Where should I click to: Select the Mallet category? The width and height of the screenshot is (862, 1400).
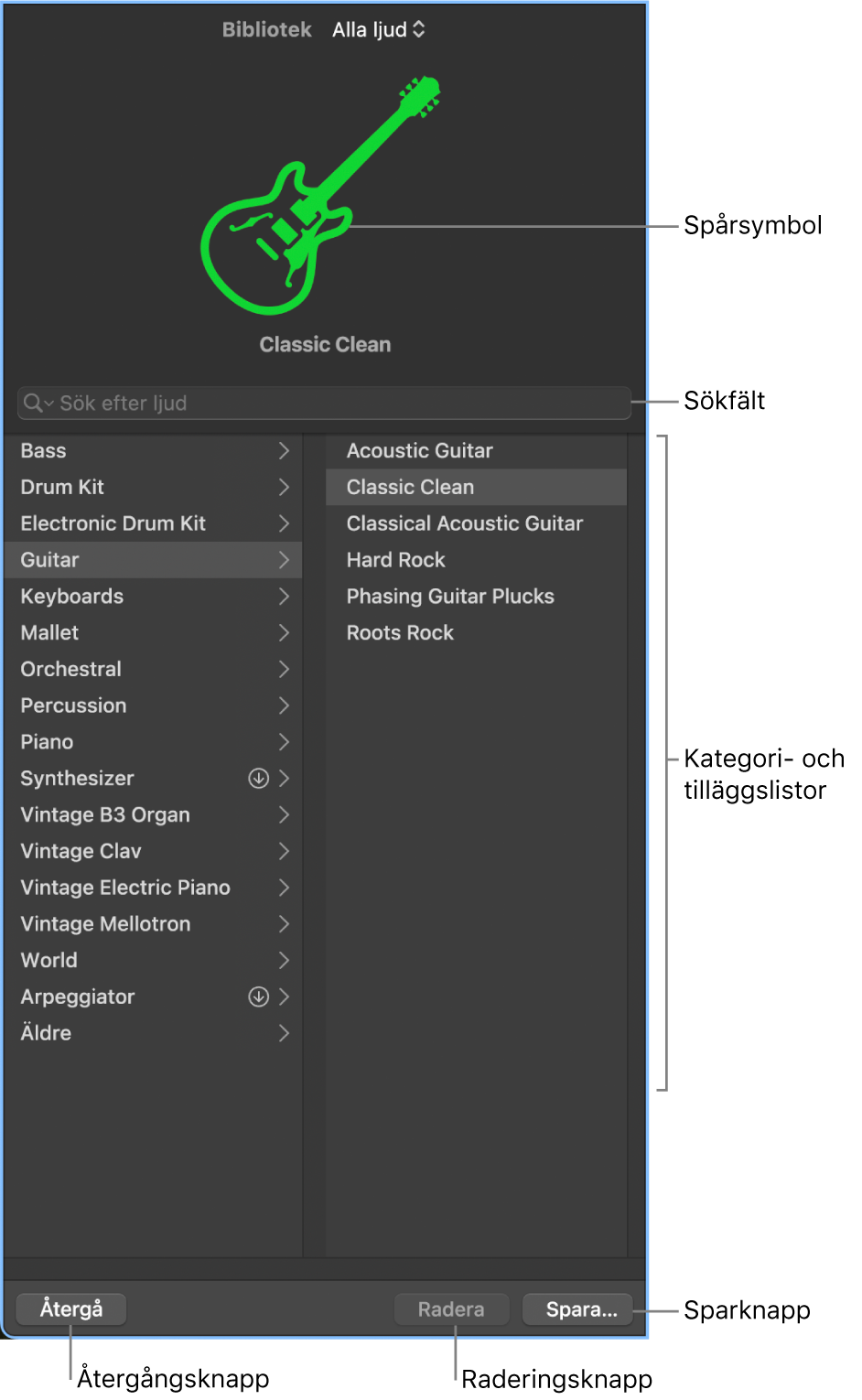point(153,633)
